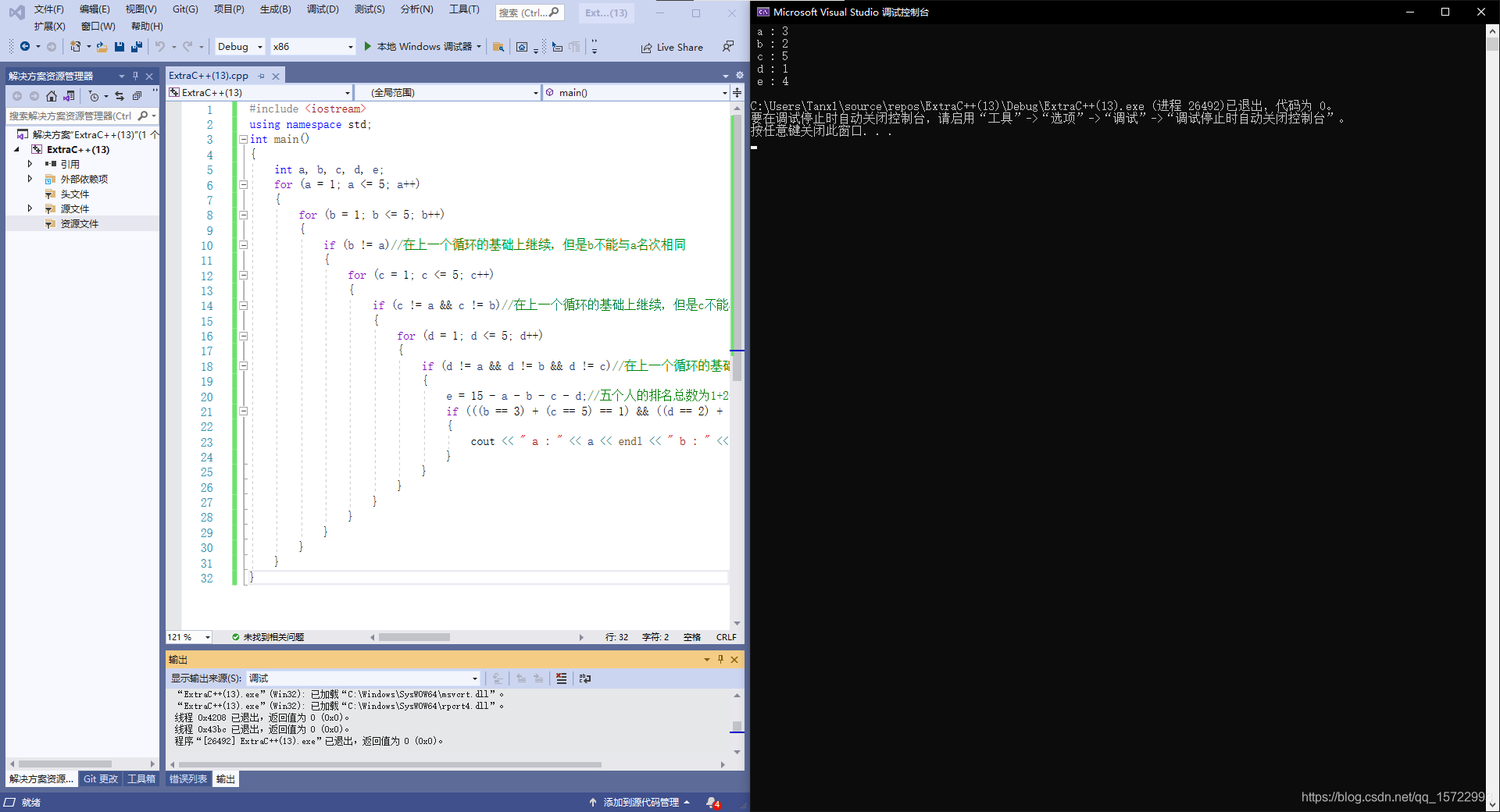Image resolution: width=1500 pixels, height=812 pixels.
Task: Expand the 外部依赖项 tree node
Action: (30, 179)
